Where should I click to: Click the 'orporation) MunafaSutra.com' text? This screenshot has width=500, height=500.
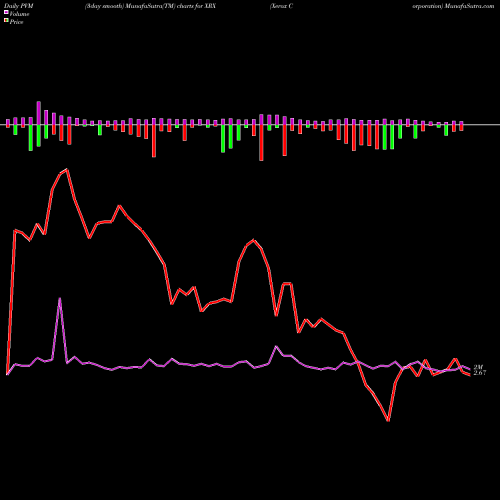[453, 6]
